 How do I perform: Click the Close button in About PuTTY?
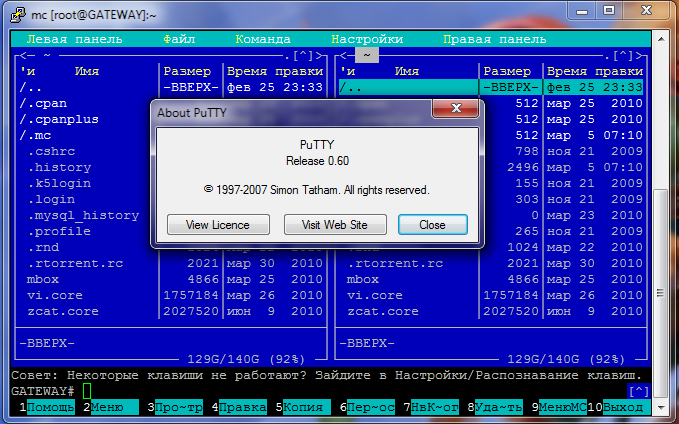(x=433, y=225)
